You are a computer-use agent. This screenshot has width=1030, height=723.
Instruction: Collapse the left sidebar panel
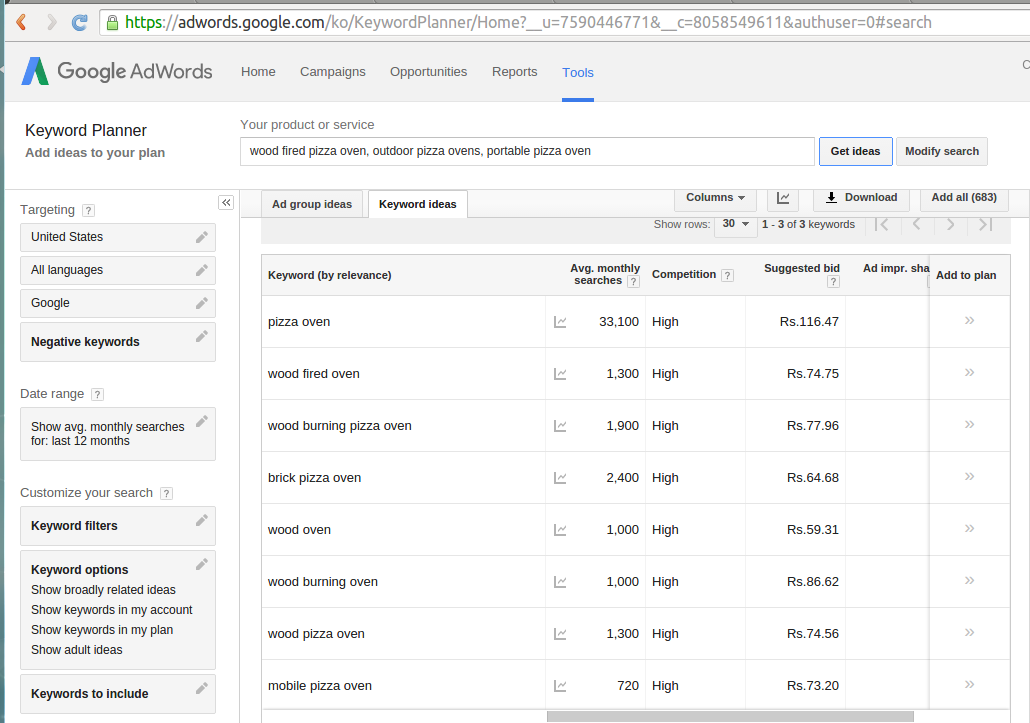point(226,202)
